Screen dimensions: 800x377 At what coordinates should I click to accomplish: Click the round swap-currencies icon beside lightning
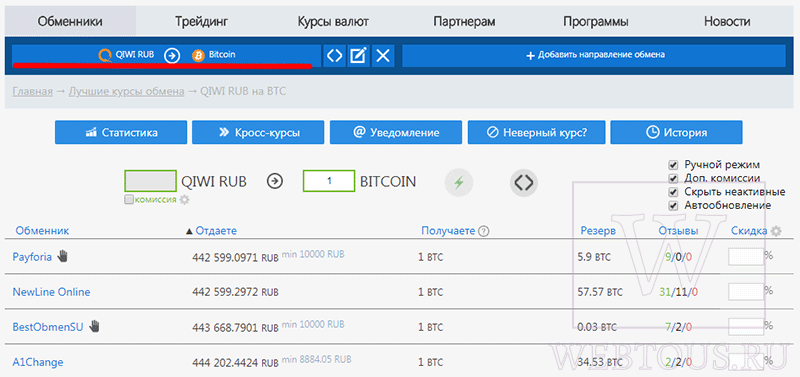(x=524, y=182)
